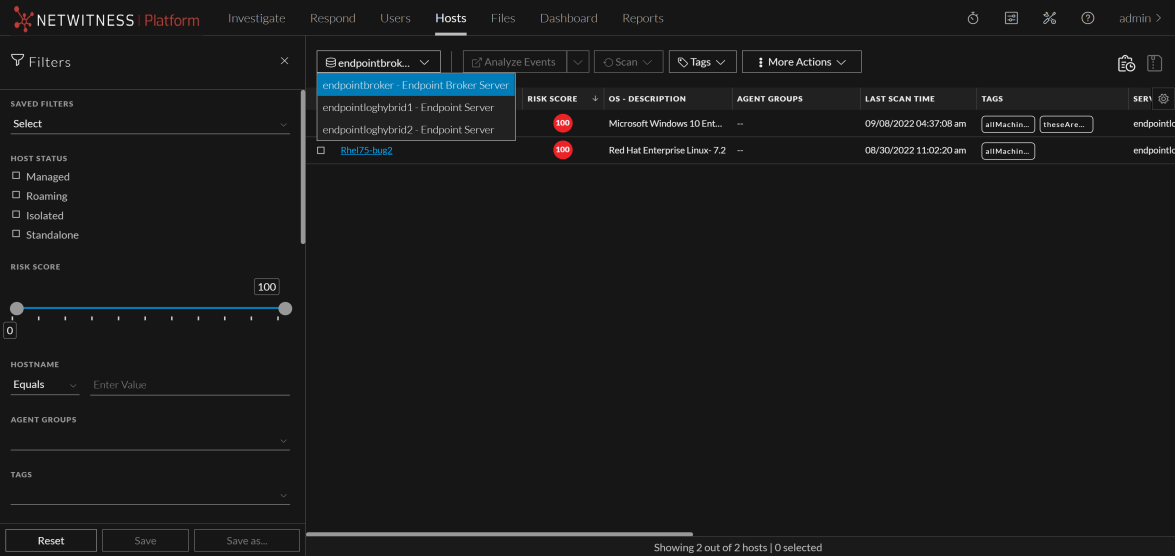Toggle the endpointbroker server selector dropdown
The height and width of the screenshot is (556, 1175).
tap(378, 62)
